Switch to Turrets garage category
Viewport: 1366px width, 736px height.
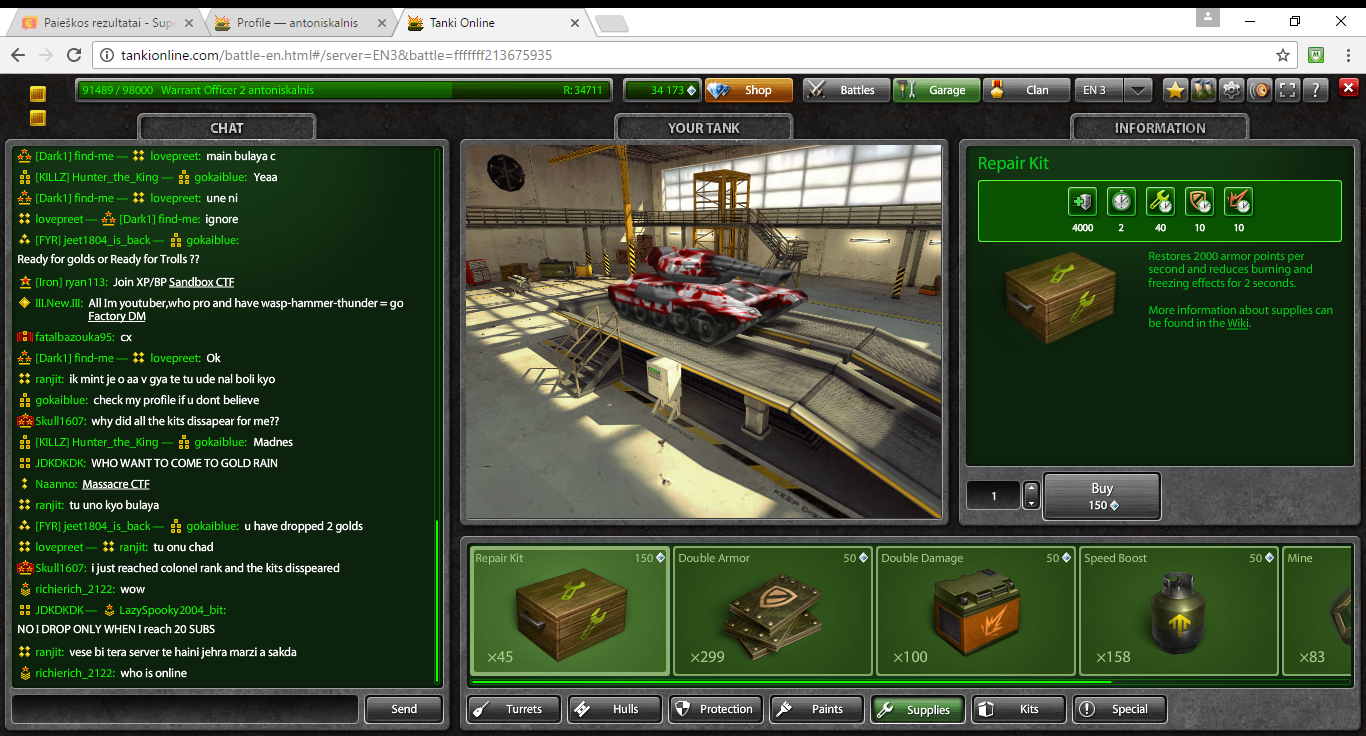[x=514, y=709]
